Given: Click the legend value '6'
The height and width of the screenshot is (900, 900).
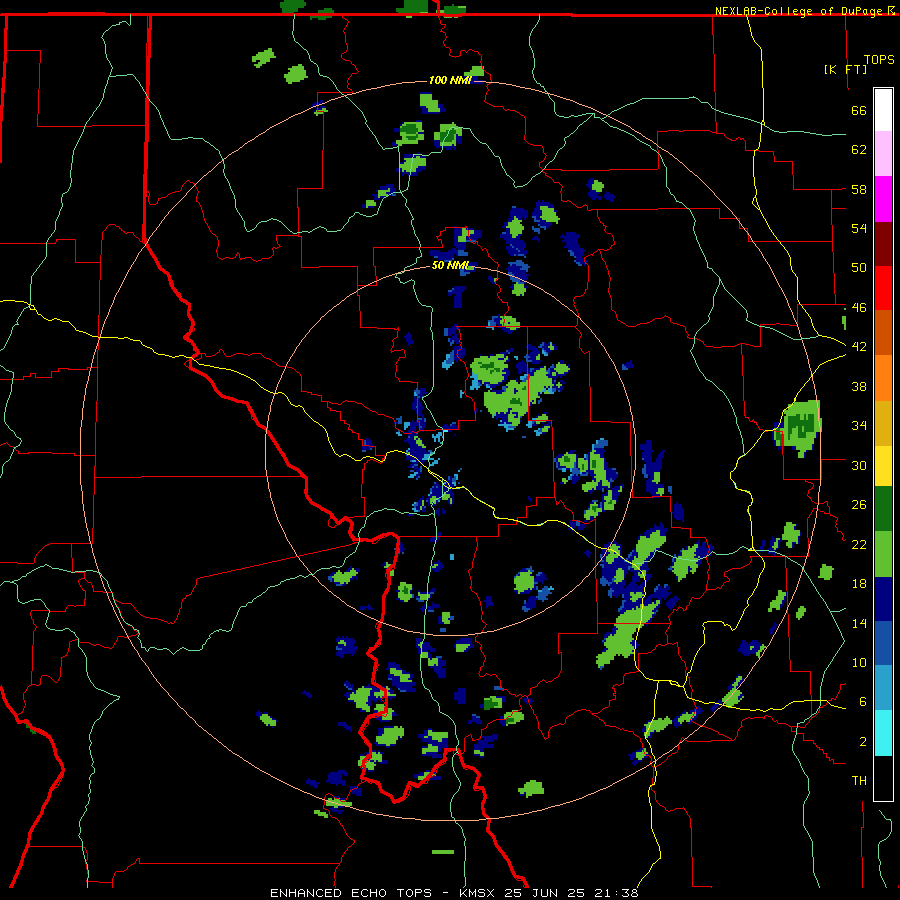Looking at the screenshot, I should [x=863, y=701].
